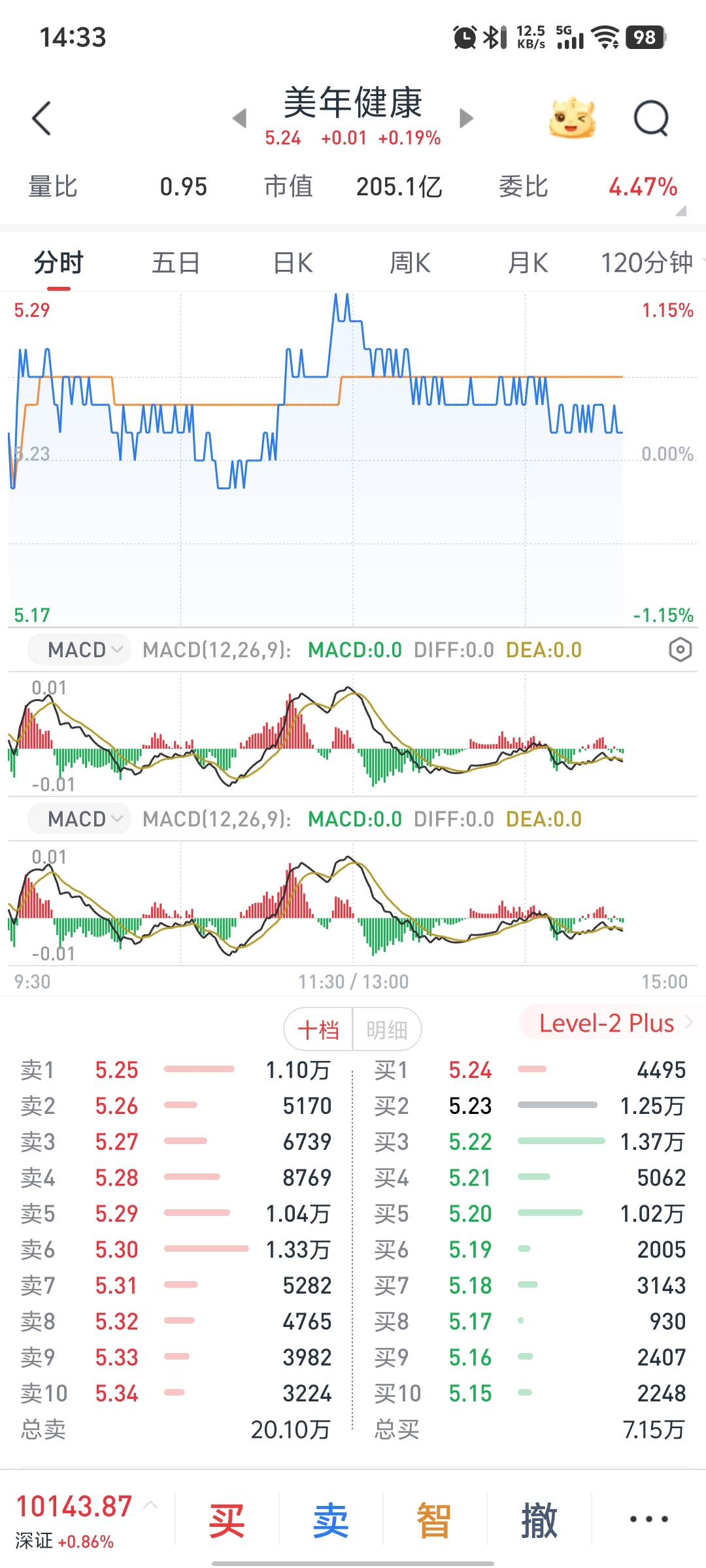Open 智 smart trading button

pos(434,1520)
